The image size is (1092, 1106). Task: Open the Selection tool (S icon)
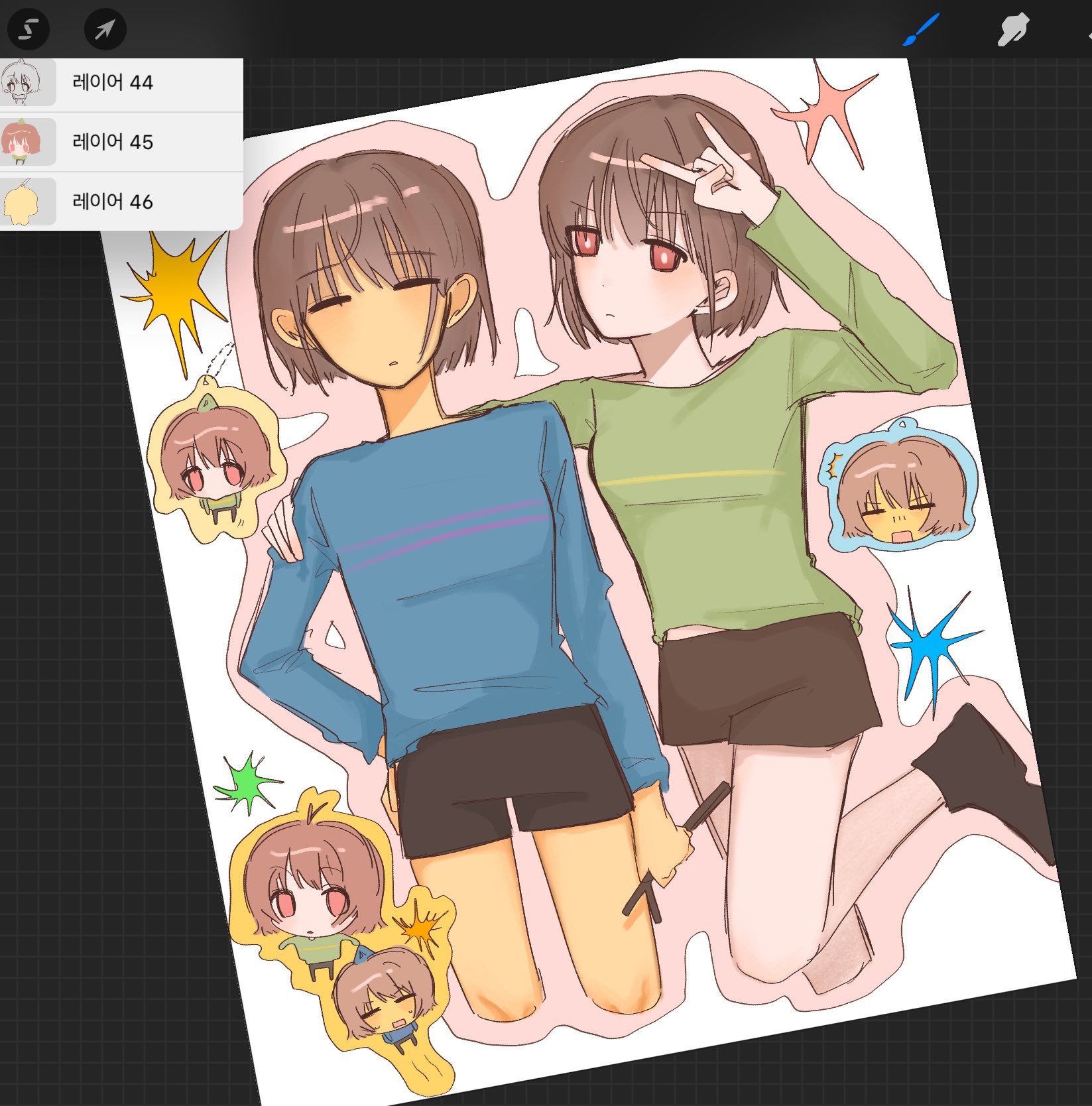[x=29, y=29]
